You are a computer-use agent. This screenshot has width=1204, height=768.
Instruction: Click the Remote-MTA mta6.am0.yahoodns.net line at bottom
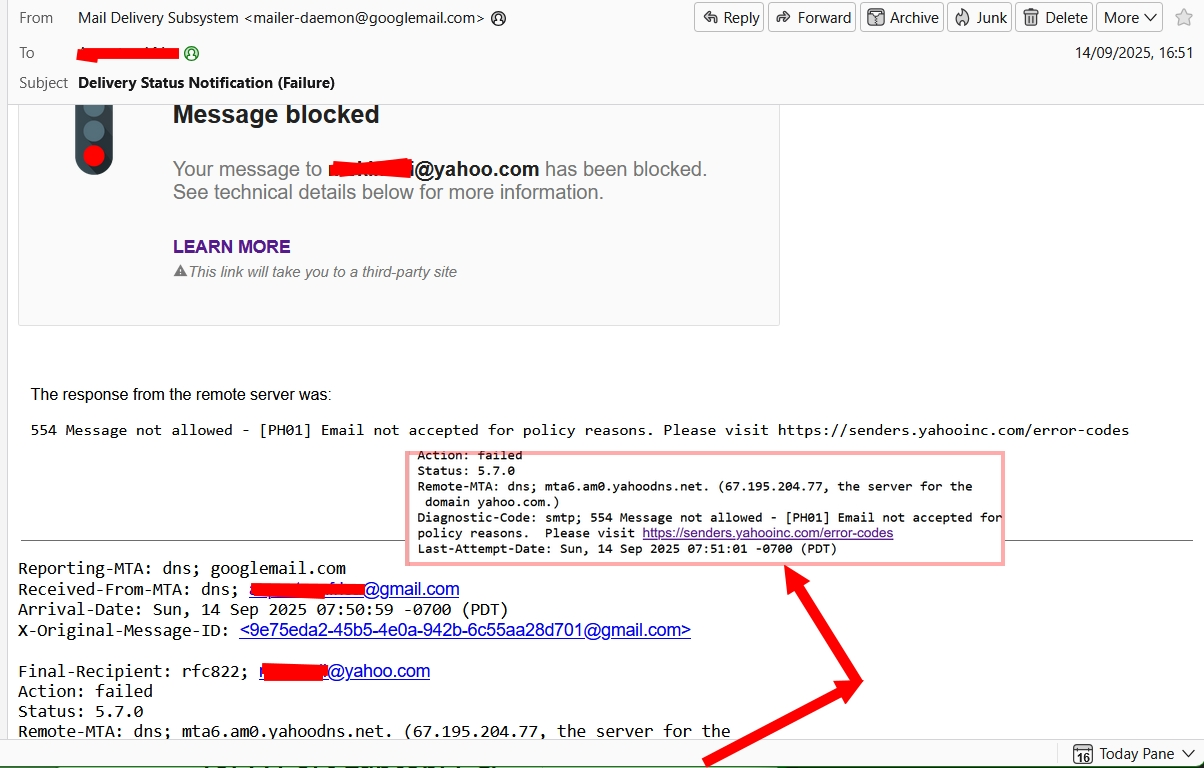(374, 731)
